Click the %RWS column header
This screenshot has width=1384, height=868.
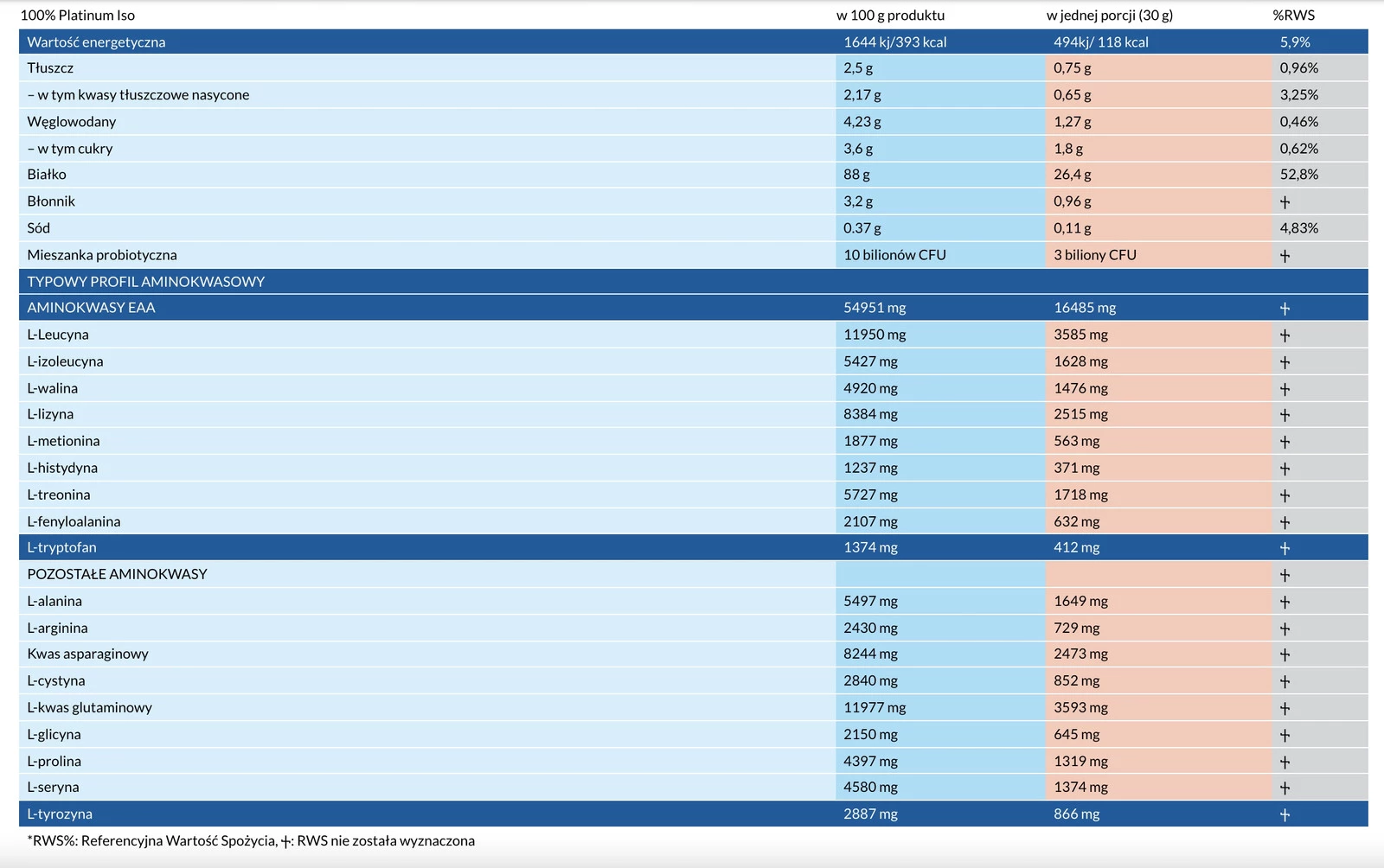[1293, 16]
